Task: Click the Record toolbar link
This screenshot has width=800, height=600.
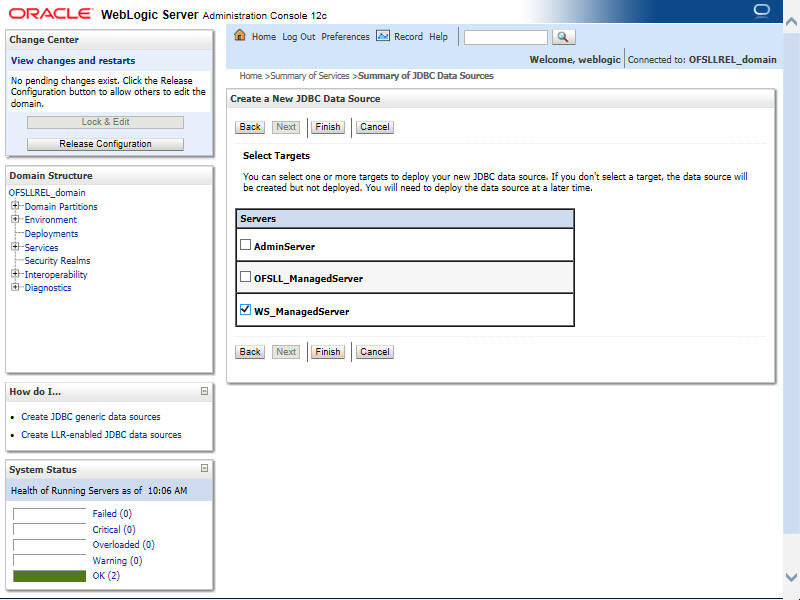Action: pyautogui.click(x=408, y=37)
